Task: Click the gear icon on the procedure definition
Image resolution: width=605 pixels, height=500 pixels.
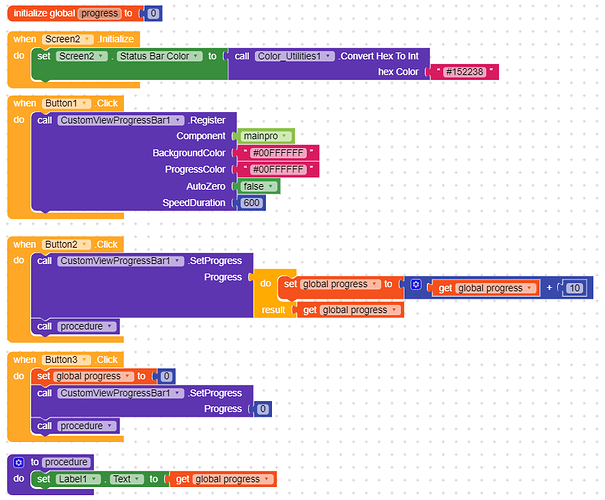Action: [x=19, y=462]
